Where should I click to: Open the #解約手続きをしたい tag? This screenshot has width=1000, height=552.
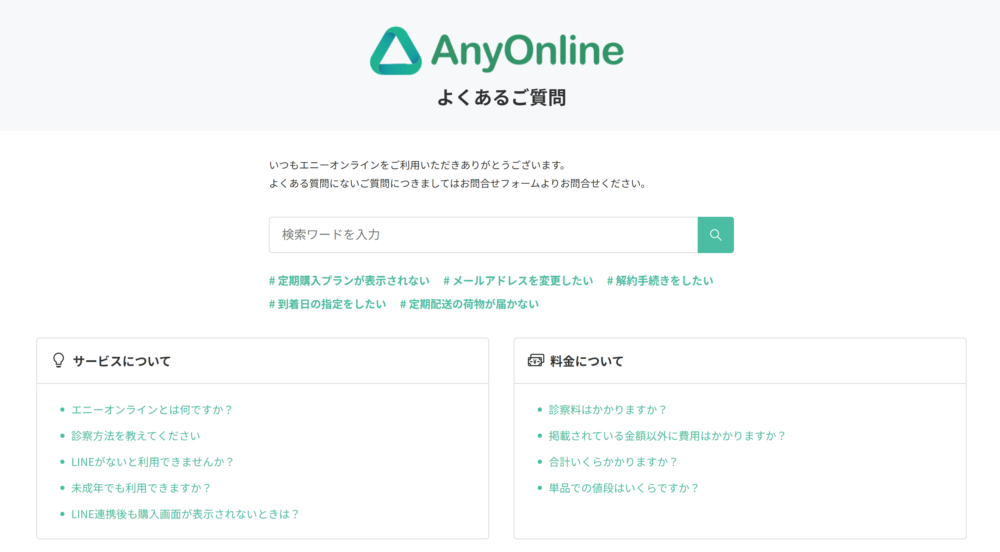(x=660, y=280)
